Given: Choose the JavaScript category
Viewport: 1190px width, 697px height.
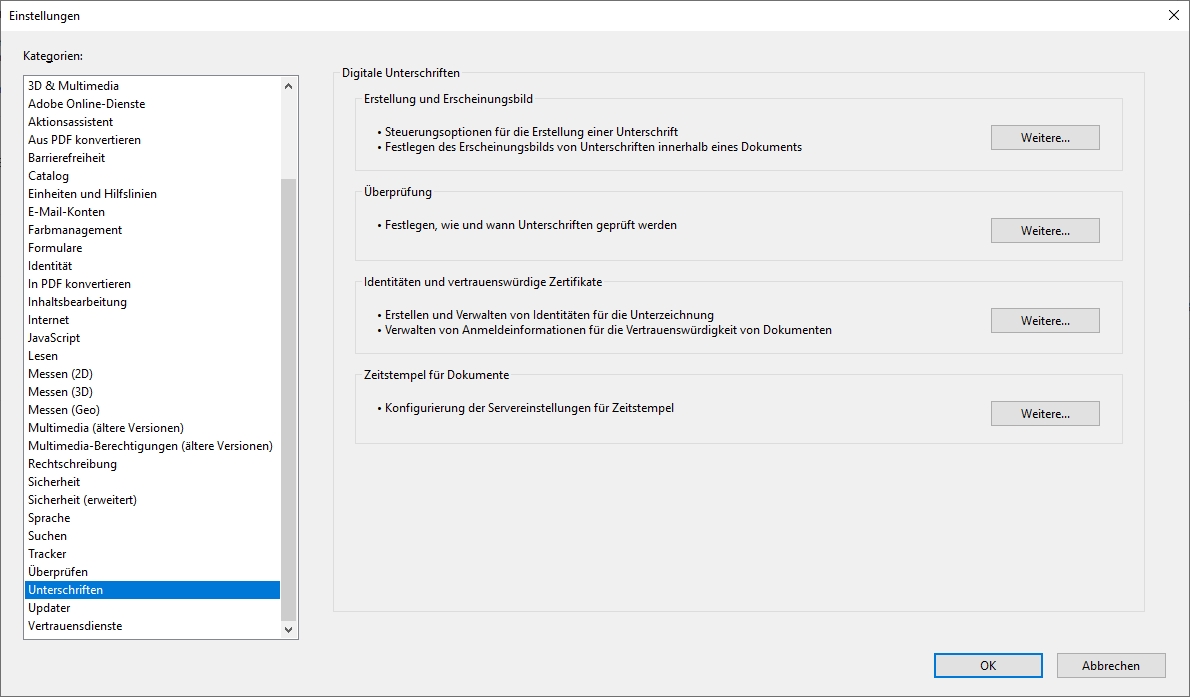Looking at the screenshot, I should coord(54,338).
